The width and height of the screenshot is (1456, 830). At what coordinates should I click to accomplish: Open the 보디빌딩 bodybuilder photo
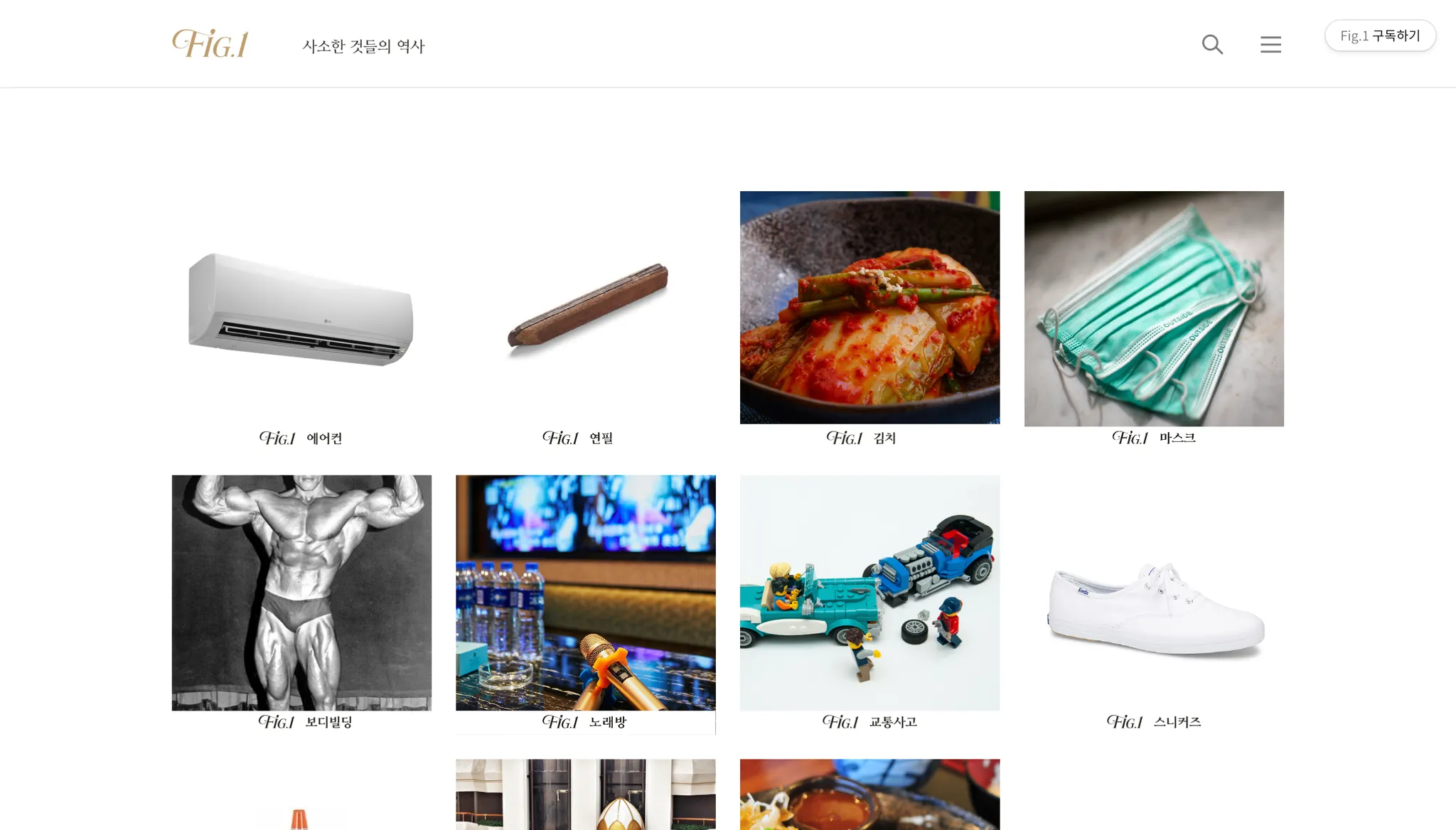[x=301, y=593]
